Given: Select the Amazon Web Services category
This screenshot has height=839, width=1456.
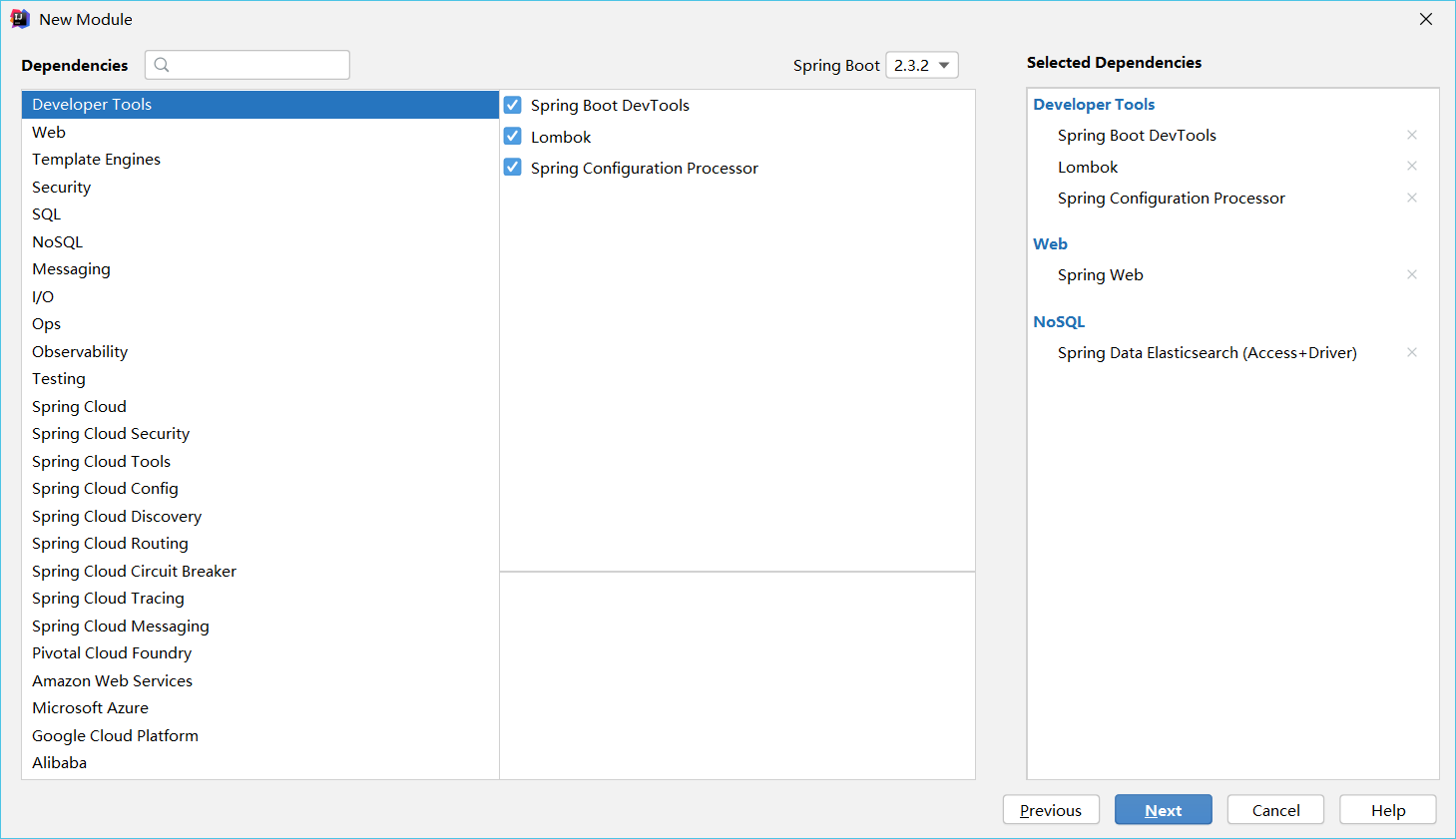Looking at the screenshot, I should (x=260, y=680).
